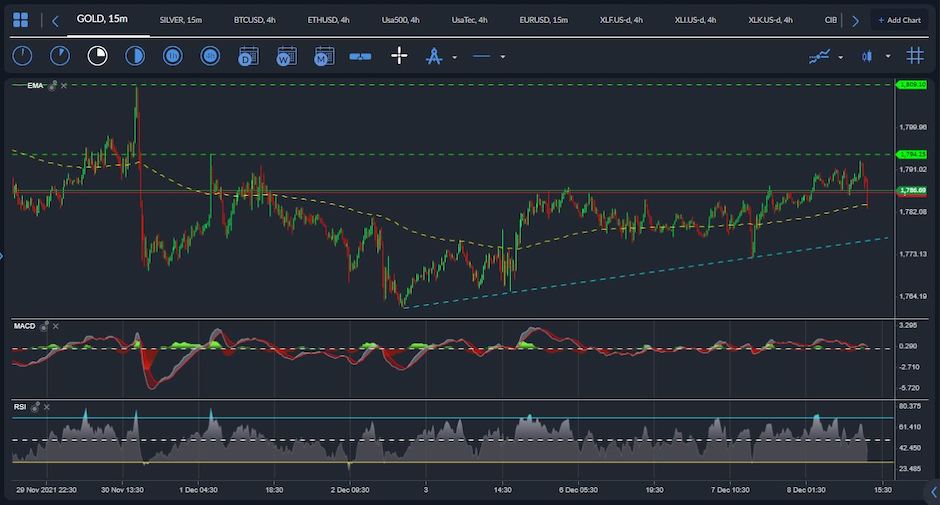Viewport: 940px width, 505px height.
Task: Toggle the chart grid lines icon
Action: tap(914, 56)
